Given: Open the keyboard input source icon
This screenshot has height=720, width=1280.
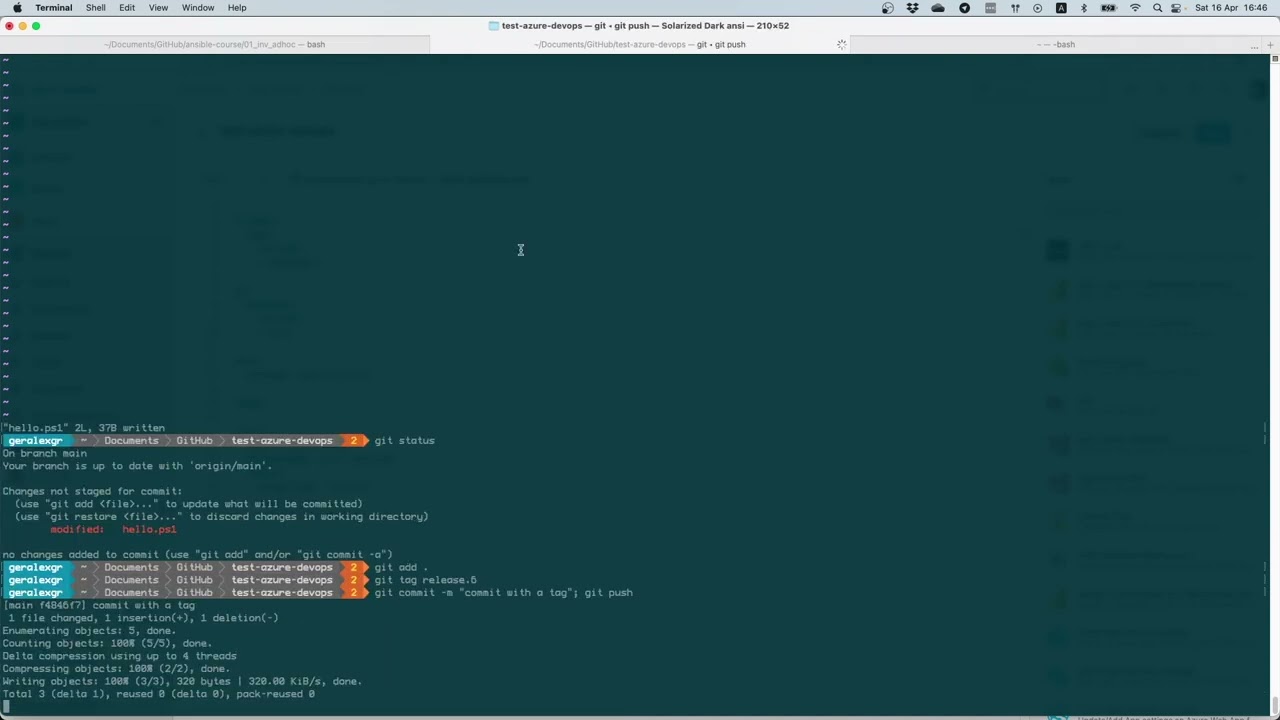Looking at the screenshot, I should pos(1061,8).
